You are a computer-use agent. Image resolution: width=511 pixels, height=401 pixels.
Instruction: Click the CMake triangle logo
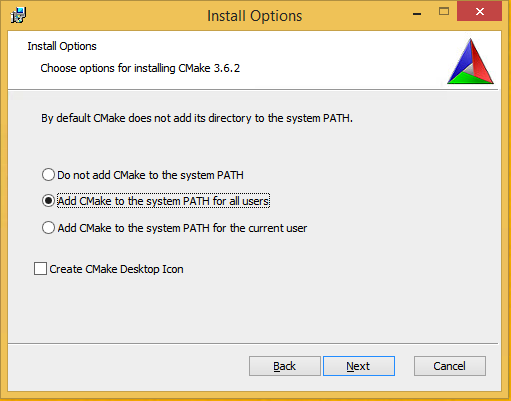tap(470, 61)
